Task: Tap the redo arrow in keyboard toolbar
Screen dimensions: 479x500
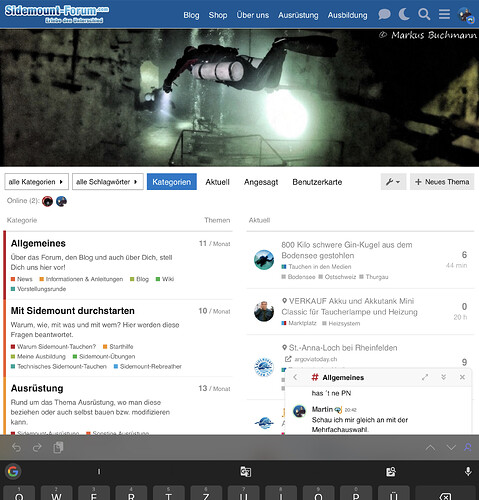Action: click(37, 447)
